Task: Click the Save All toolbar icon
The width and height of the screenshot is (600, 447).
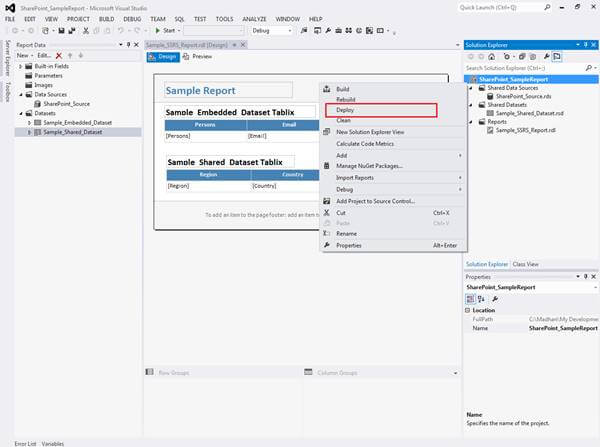Action: (72, 31)
